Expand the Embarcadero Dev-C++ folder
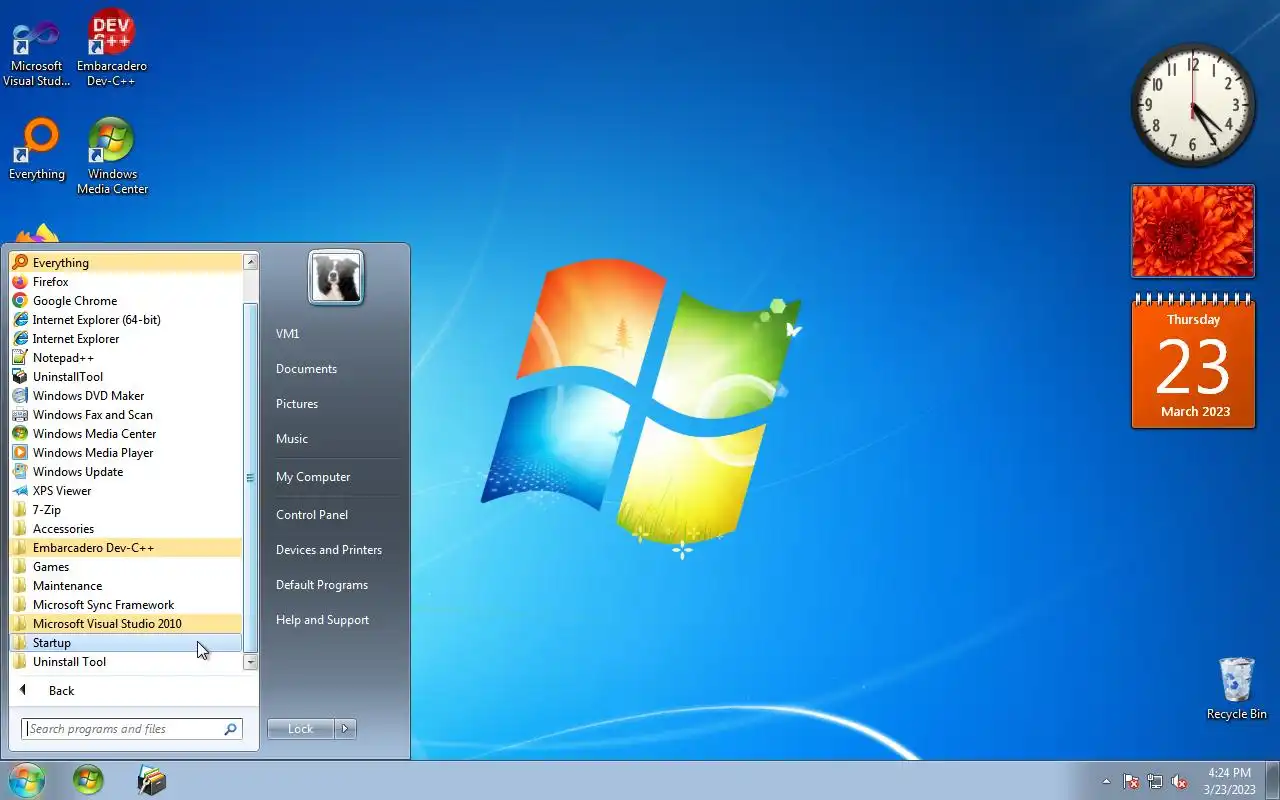The image size is (1280, 800). click(x=126, y=548)
